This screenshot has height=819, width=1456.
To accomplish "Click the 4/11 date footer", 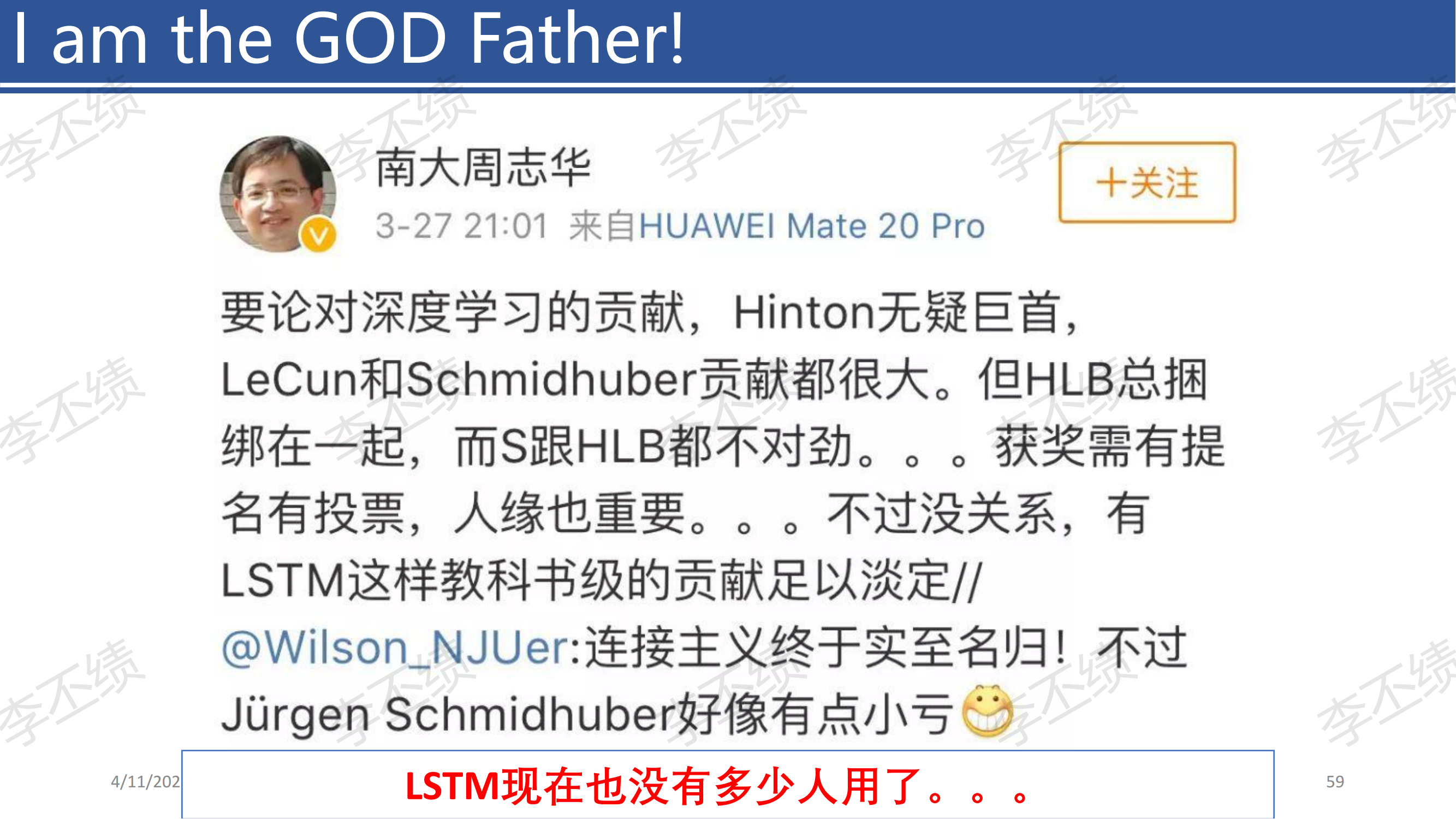I will (145, 782).
